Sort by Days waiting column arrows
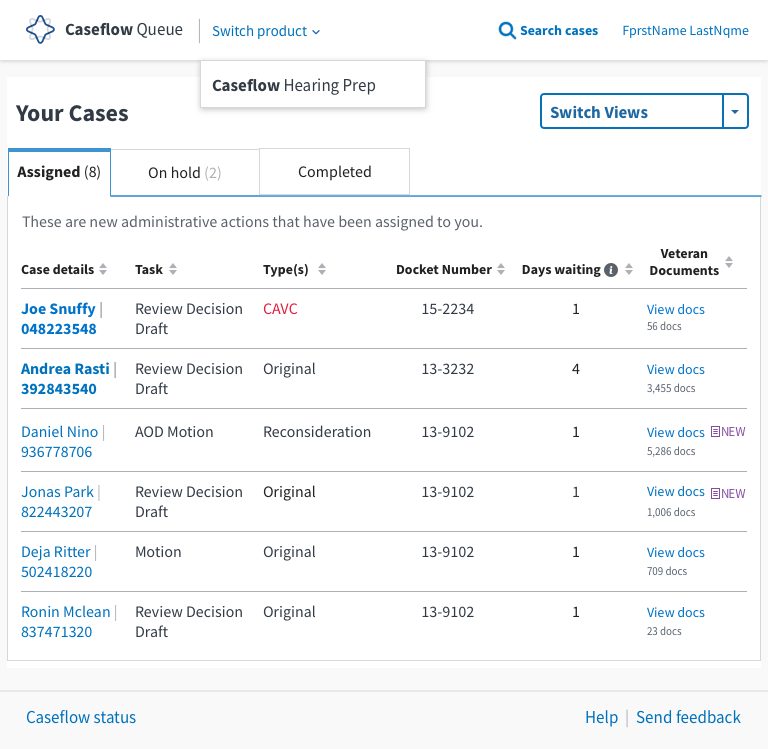Screen dimensions: 768x749 tap(629, 269)
